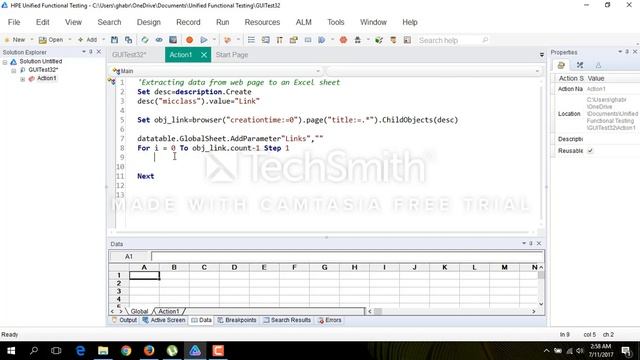Click the green refresh arrows toolbar icon

tap(144, 40)
